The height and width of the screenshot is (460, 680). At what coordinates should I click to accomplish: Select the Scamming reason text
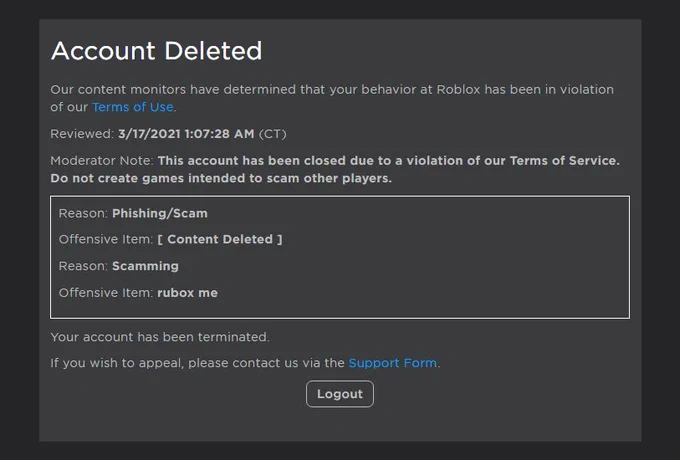[x=145, y=266]
